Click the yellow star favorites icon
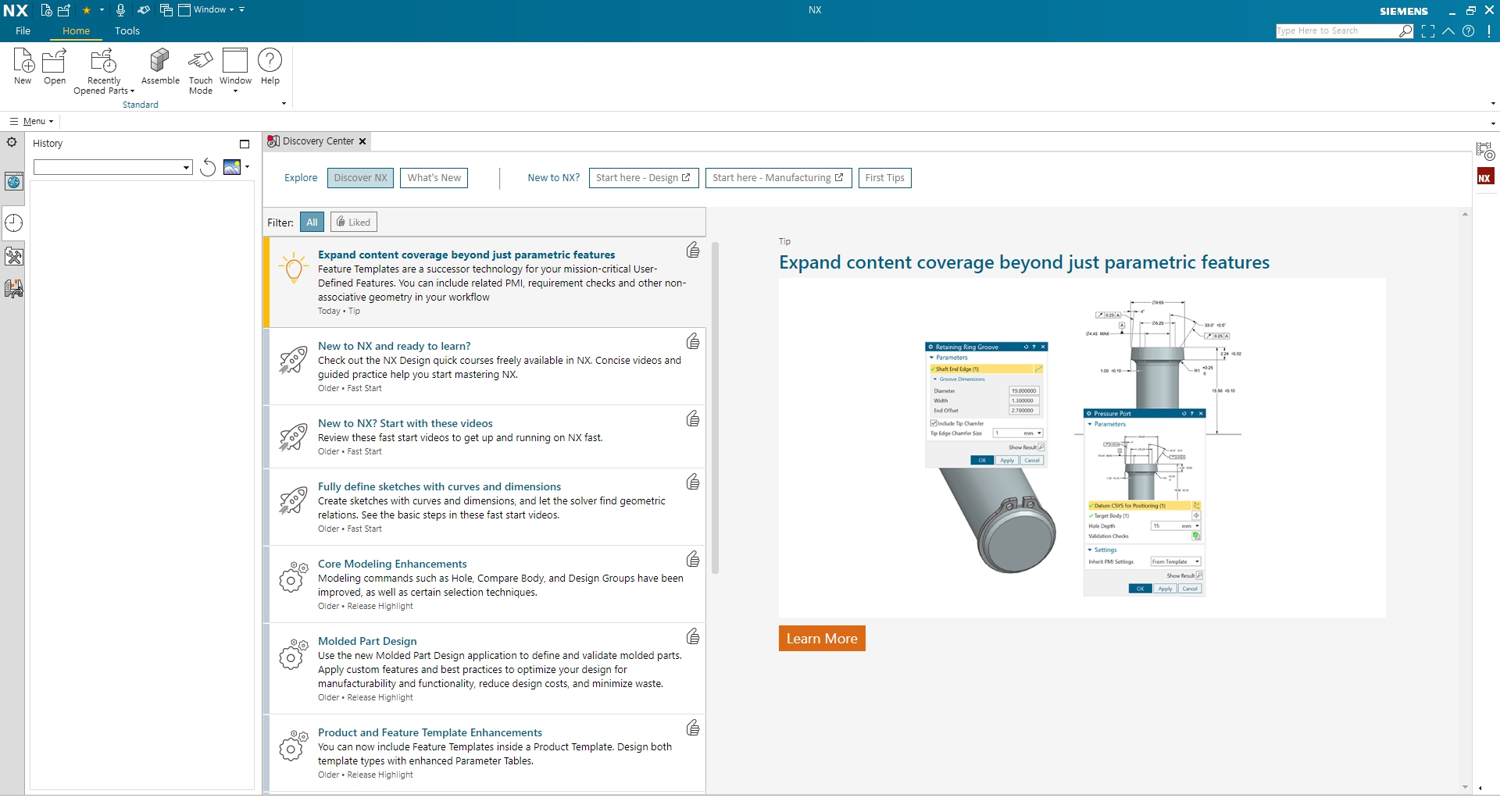The image size is (1500, 812). (87, 10)
